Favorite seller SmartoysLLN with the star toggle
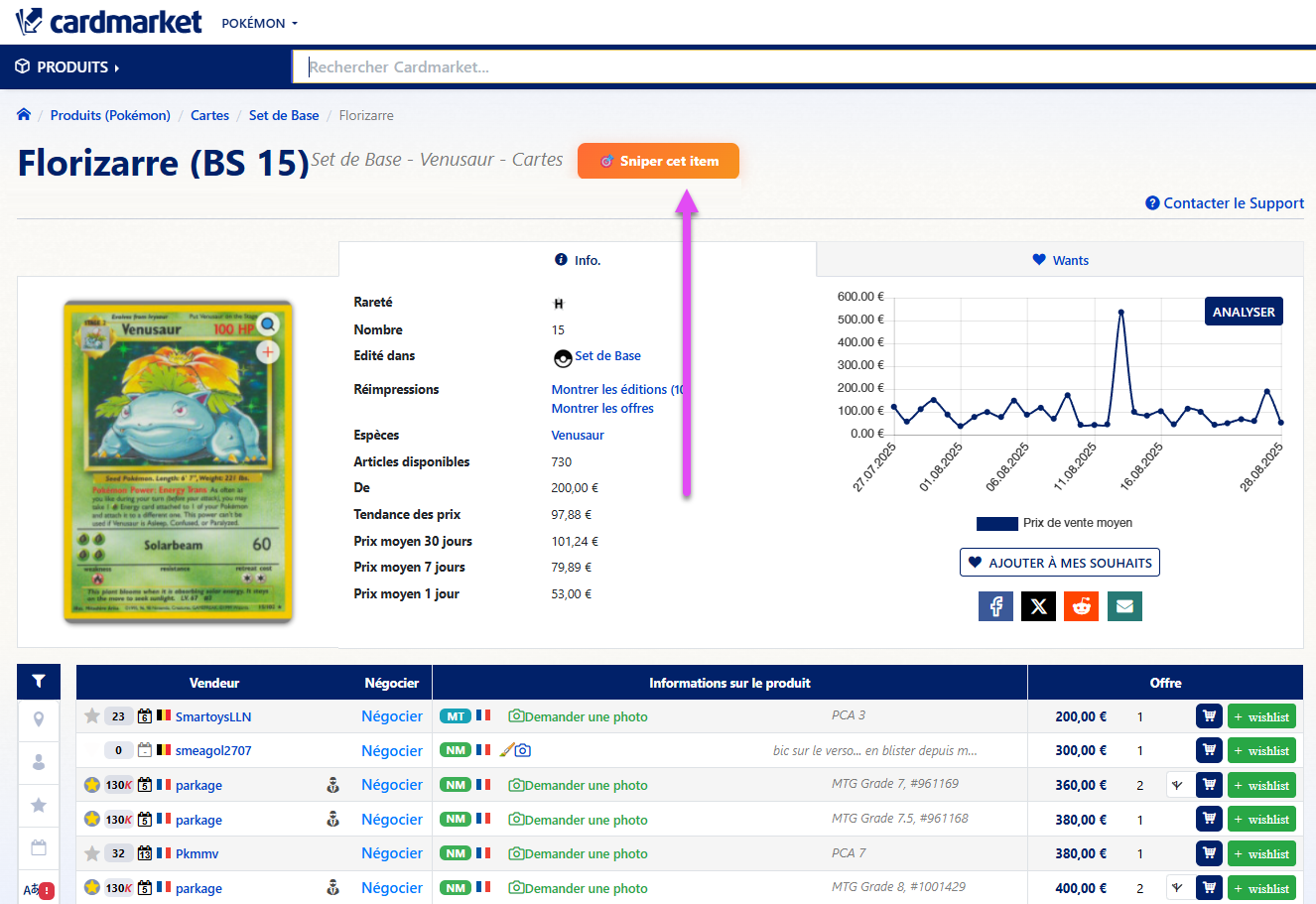This screenshot has width=1316, height=904. click(91, 715)
